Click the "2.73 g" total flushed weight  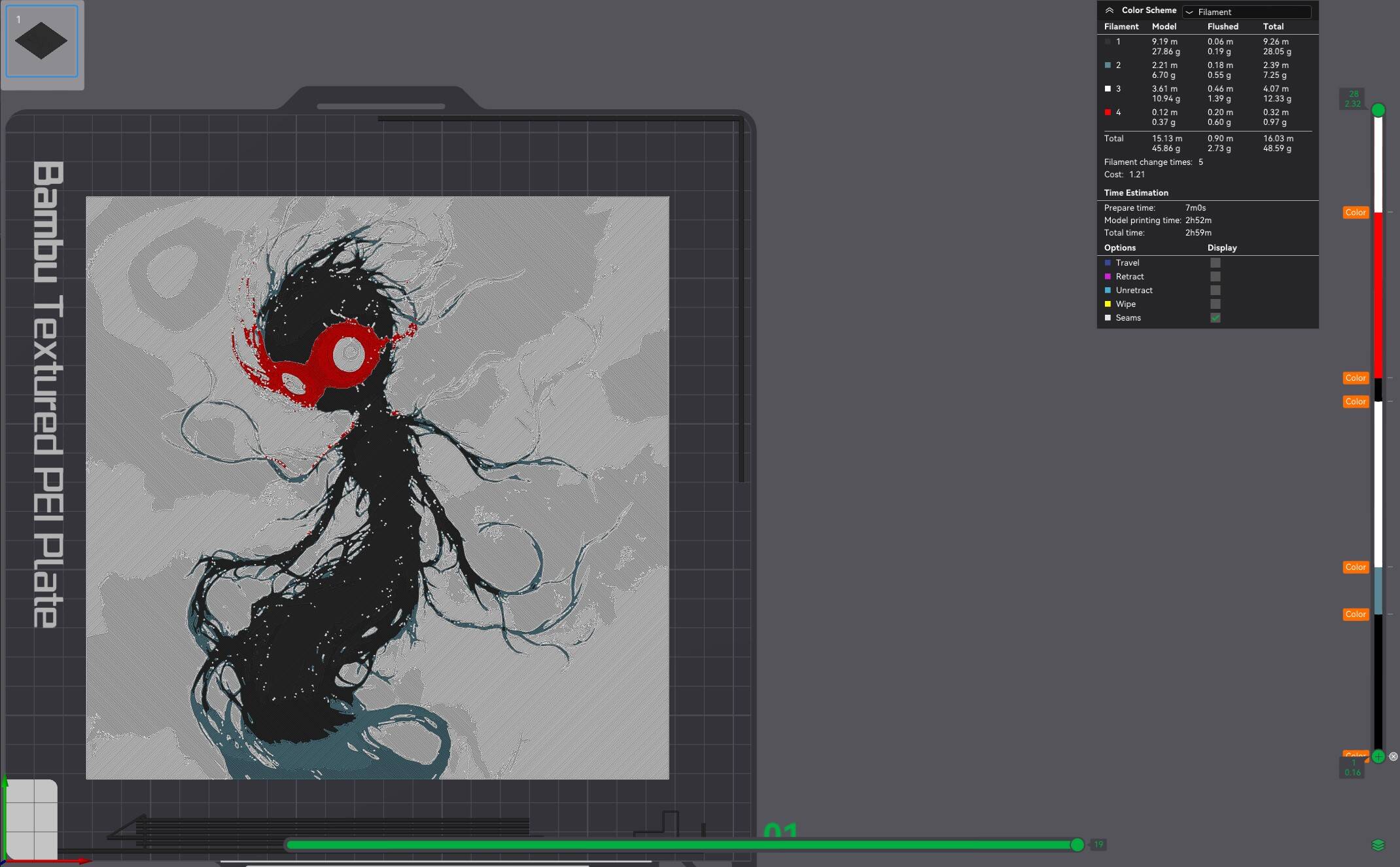pyautogui.click(x=1219, y=149)
